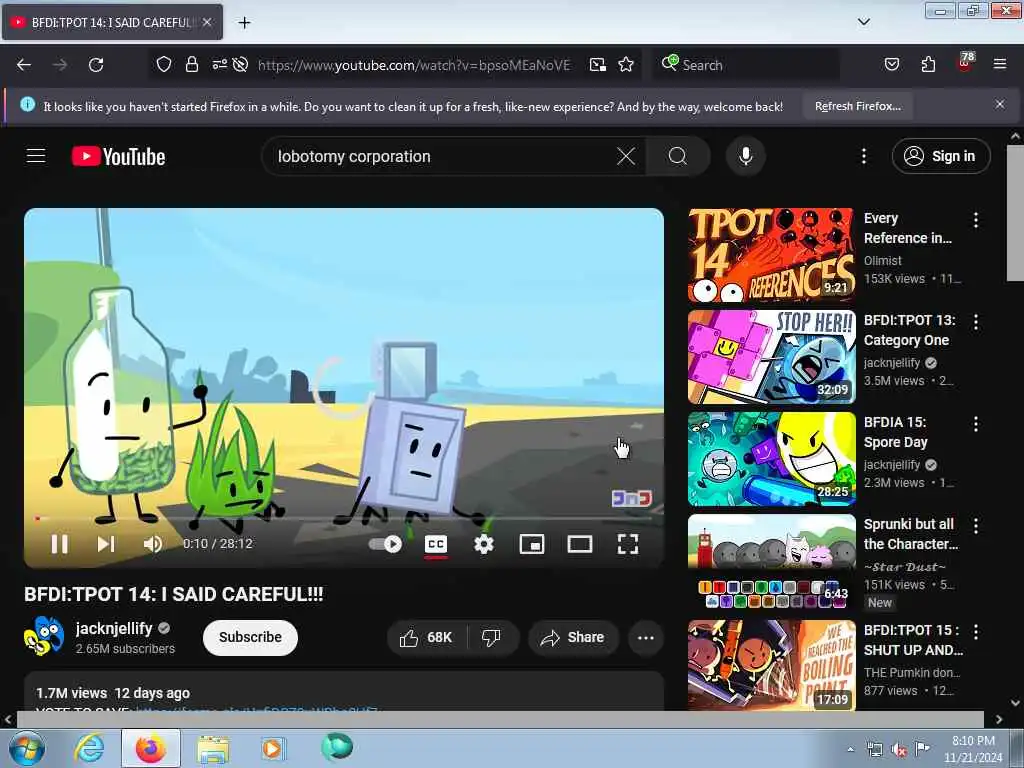Open options menu for Every Reference video

click(x=976, y=220)
